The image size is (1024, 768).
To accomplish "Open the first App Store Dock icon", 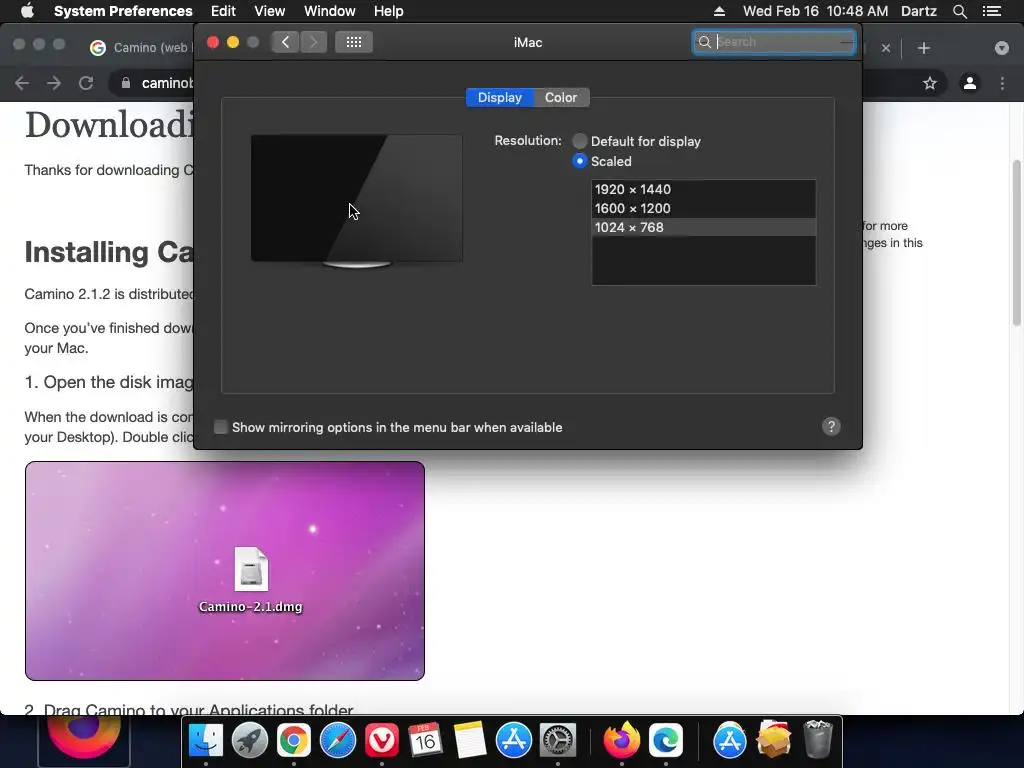I will (x=514, y=741).
